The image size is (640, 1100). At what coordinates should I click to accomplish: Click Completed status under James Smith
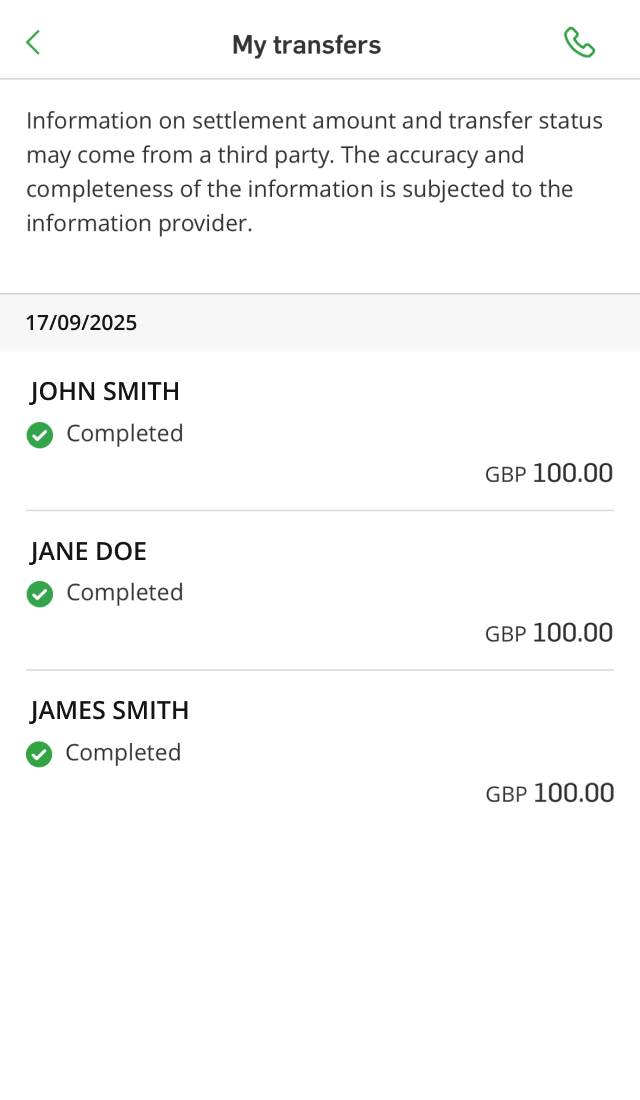(x=123, y=753)
